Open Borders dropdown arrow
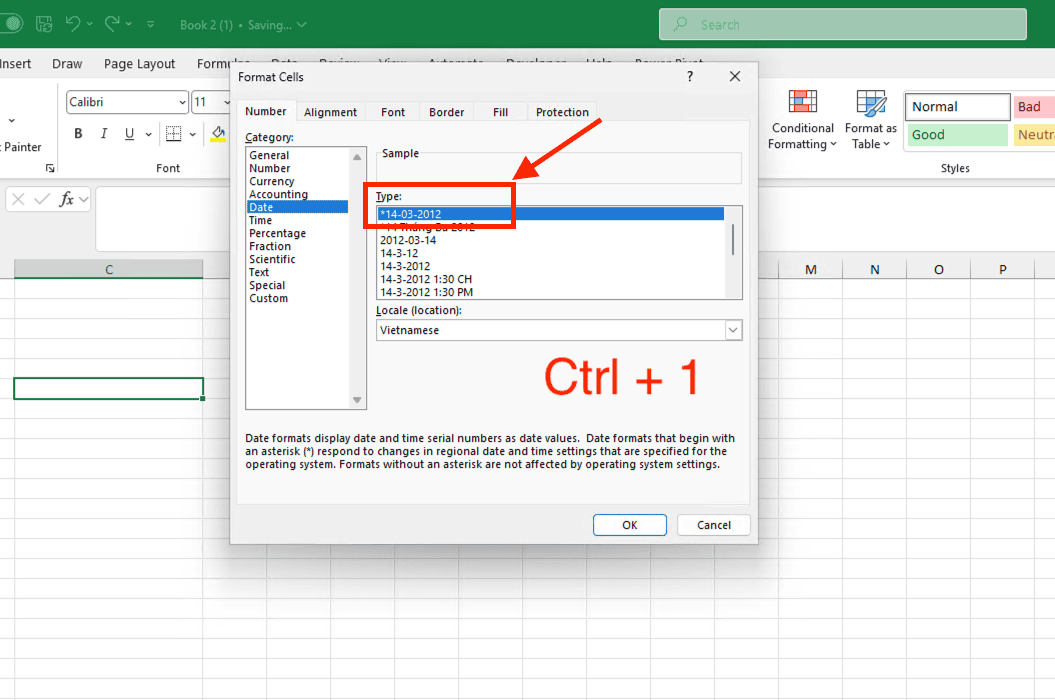This screenshot has height=700, width=1055. [192, 134]
